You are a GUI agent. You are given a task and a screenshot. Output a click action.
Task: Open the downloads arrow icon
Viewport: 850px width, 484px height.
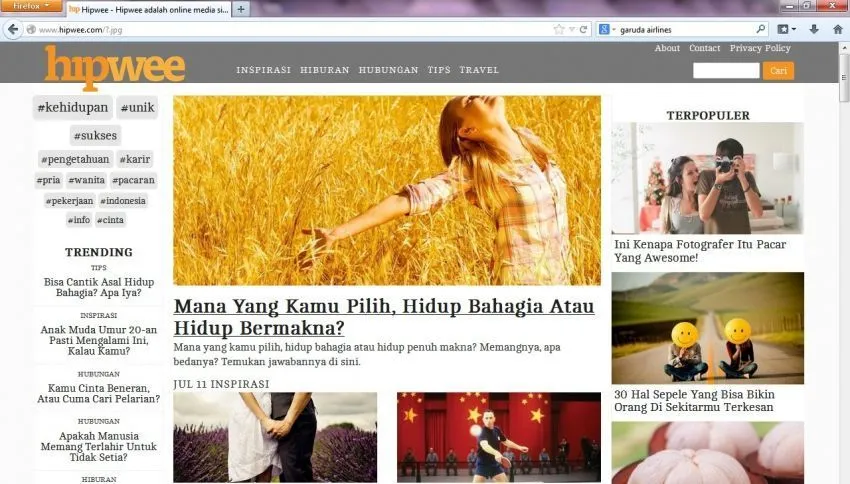pyautogui.click(x=814, y=29)
